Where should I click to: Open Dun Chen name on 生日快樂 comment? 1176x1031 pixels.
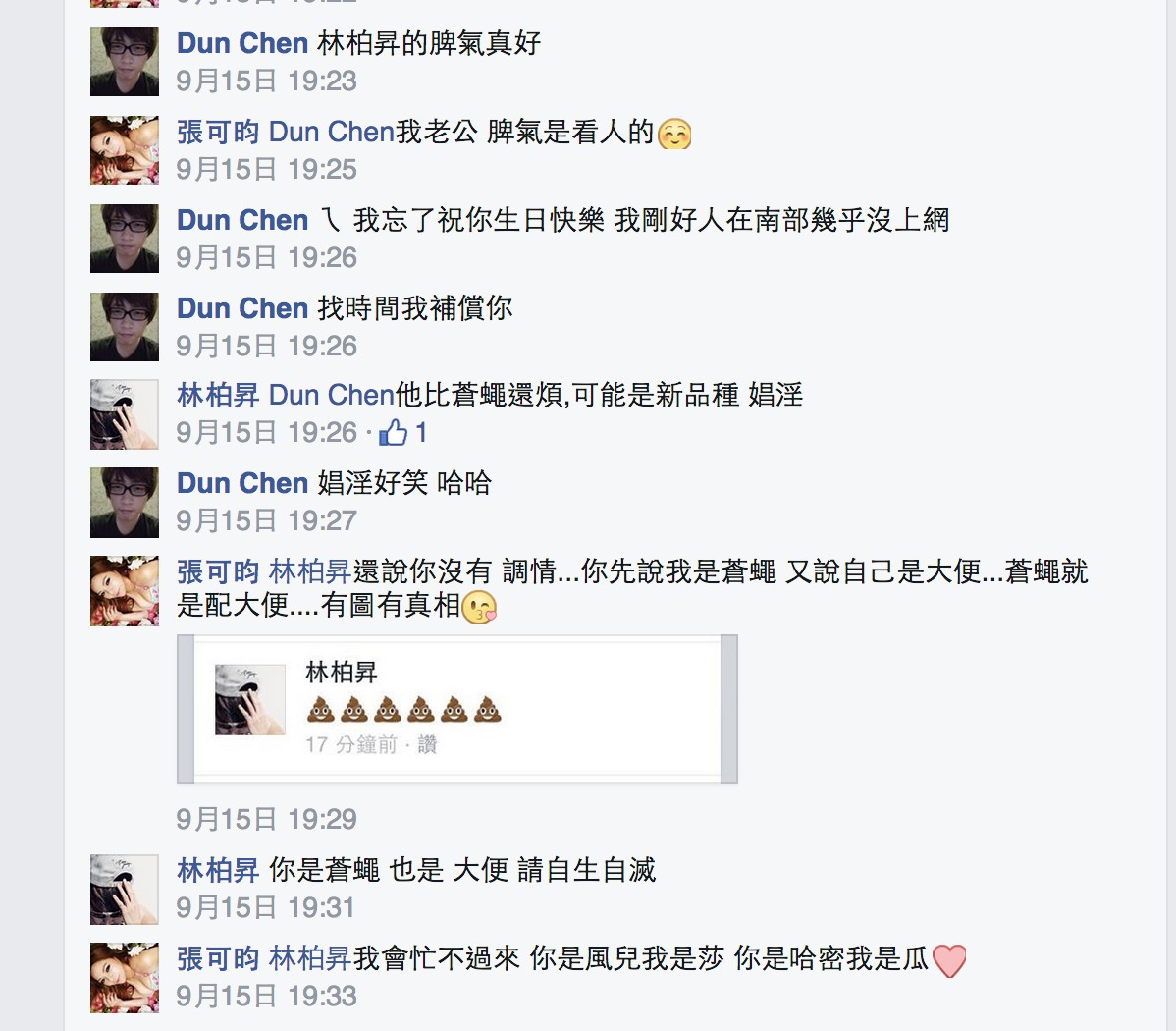[242, 221]
